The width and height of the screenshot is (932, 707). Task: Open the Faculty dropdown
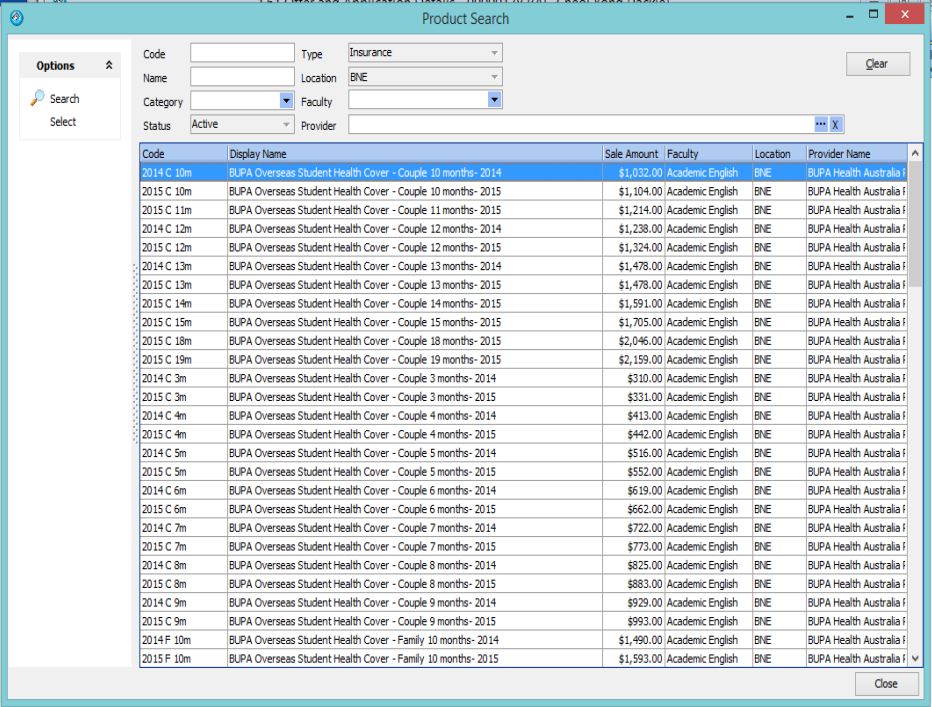tap(494, 100)
